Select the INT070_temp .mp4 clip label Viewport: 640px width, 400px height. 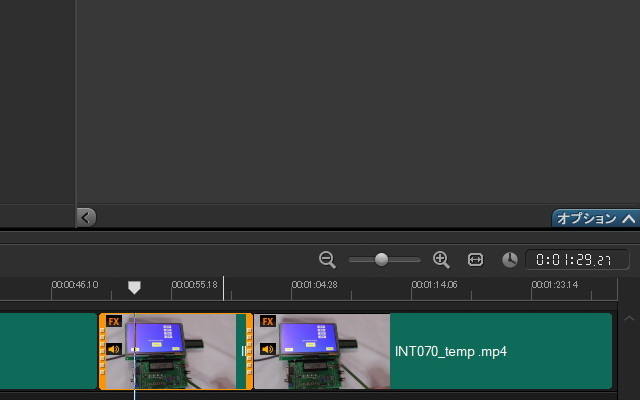450,352
